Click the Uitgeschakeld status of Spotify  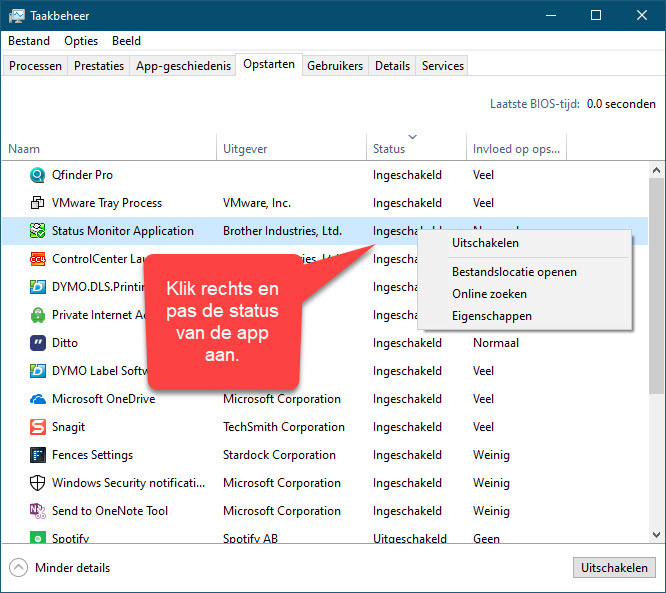pyautogui.click(x=409, y=538)
